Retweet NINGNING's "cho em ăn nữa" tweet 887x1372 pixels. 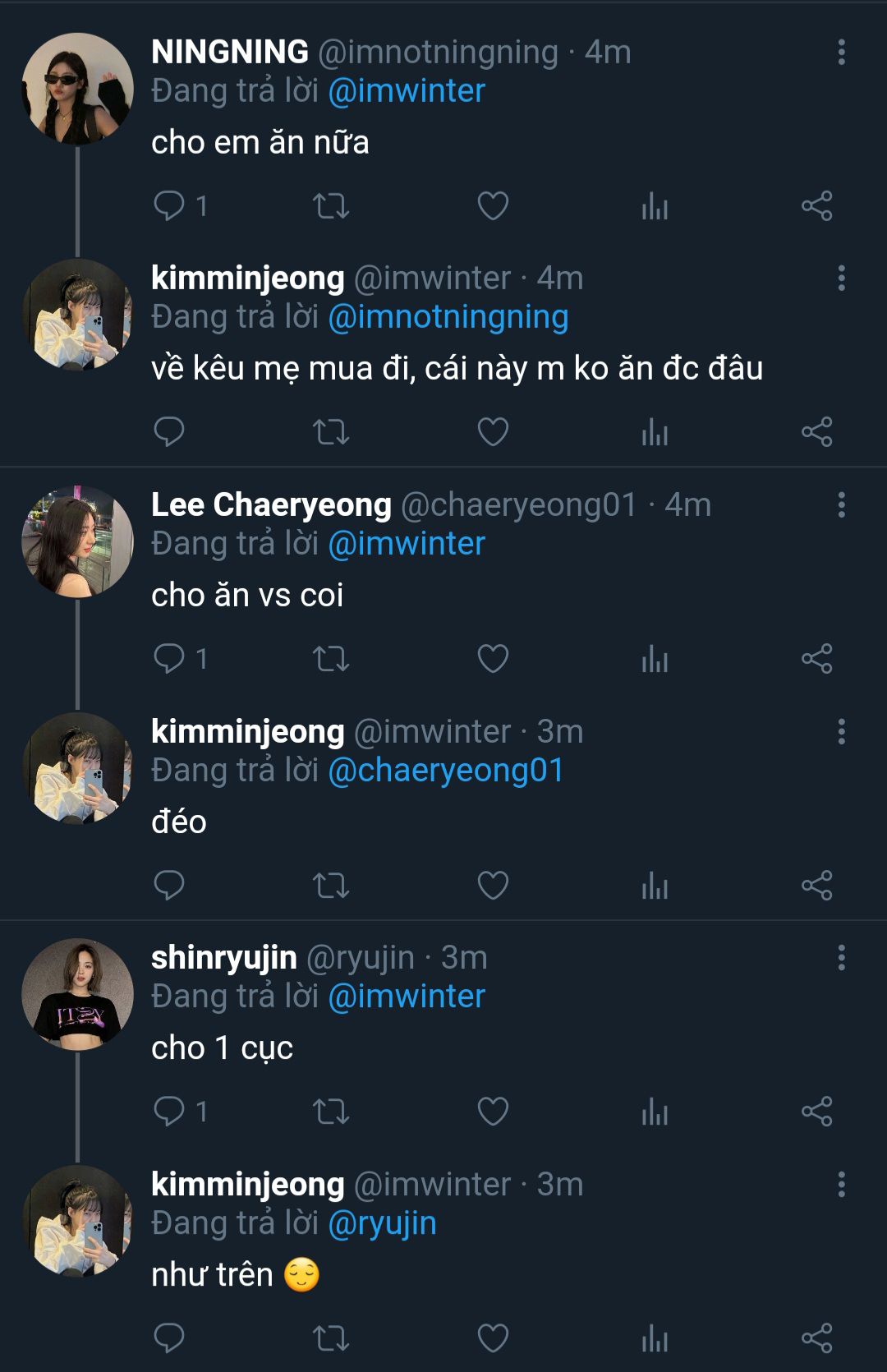click(331, 205)
